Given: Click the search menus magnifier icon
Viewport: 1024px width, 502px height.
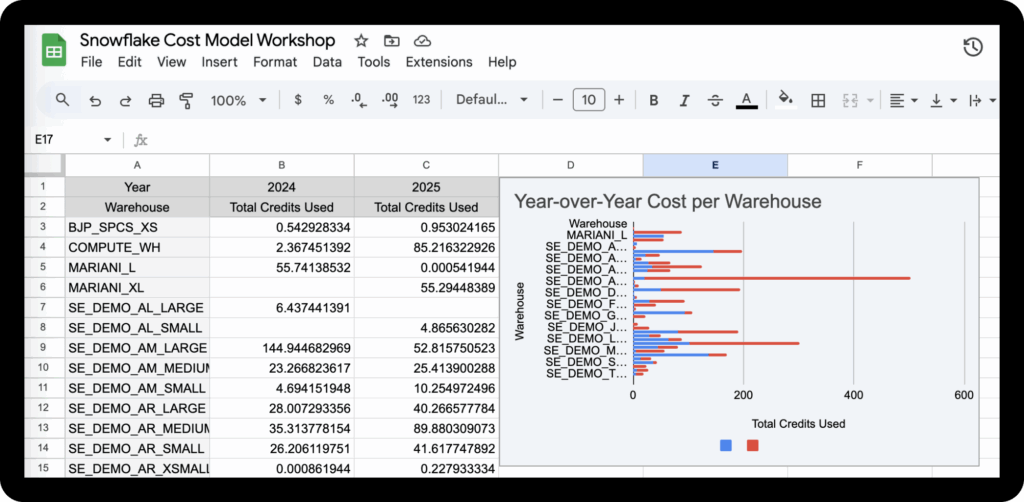Looking at the screenshot, I should [63, 100].
